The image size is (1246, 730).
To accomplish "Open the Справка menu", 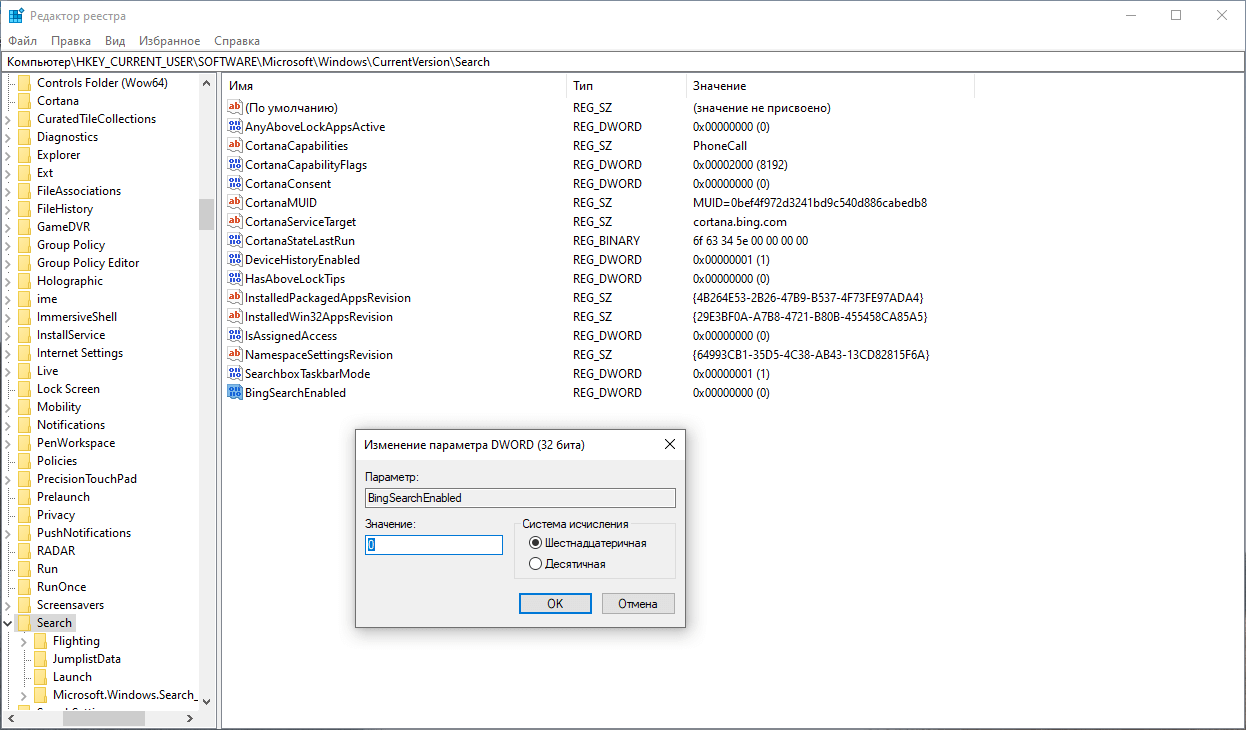I will (x=237, y=41).
